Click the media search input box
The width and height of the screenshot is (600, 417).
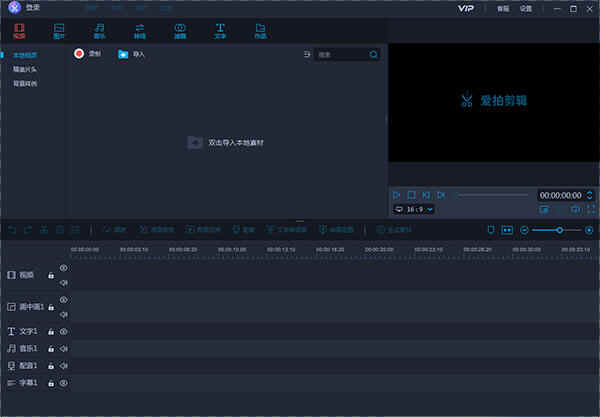(x=341, y=54)
